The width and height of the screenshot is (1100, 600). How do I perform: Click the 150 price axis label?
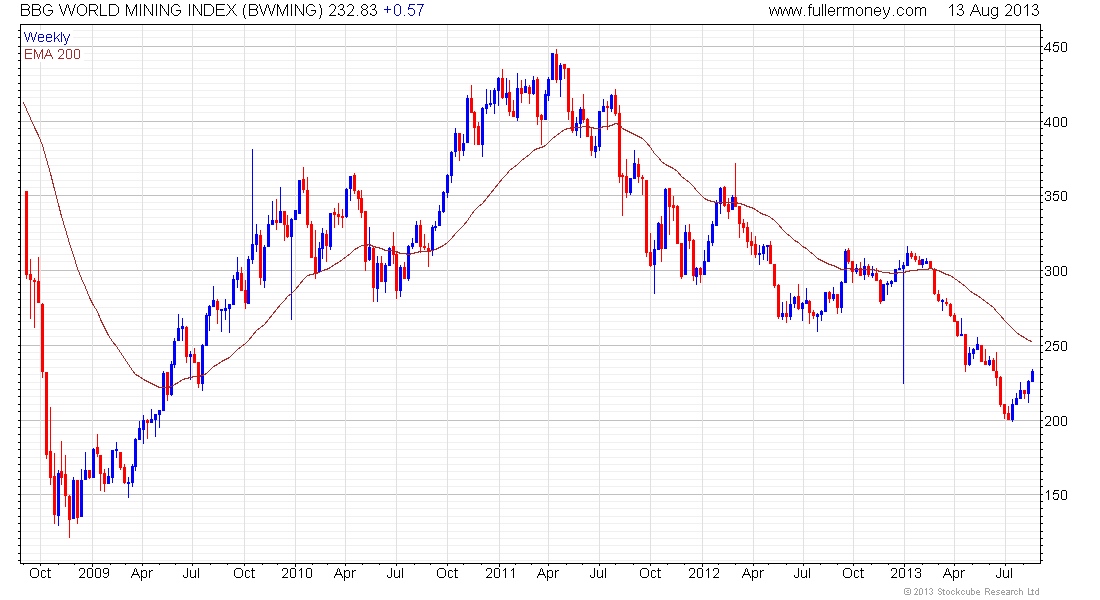1056,495
